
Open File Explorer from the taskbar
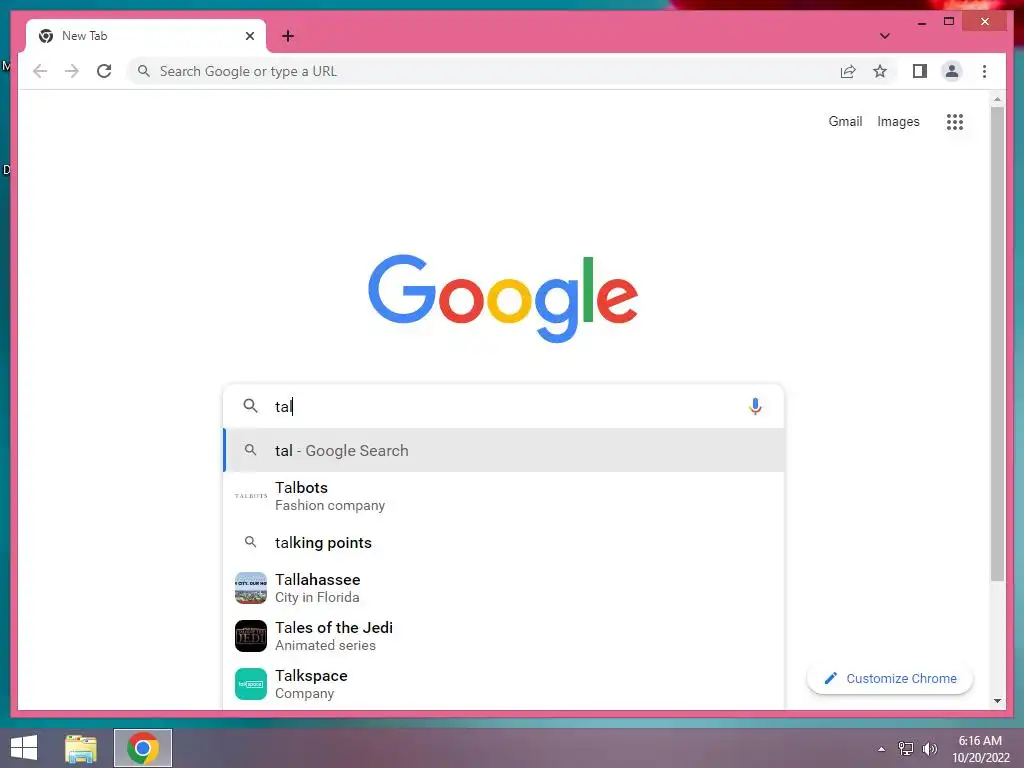(x=81, y=748)
